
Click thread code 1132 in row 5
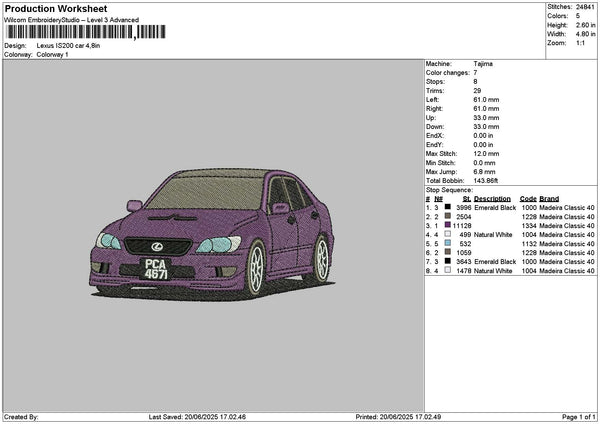pyautogui.click(x=529, y=244)
